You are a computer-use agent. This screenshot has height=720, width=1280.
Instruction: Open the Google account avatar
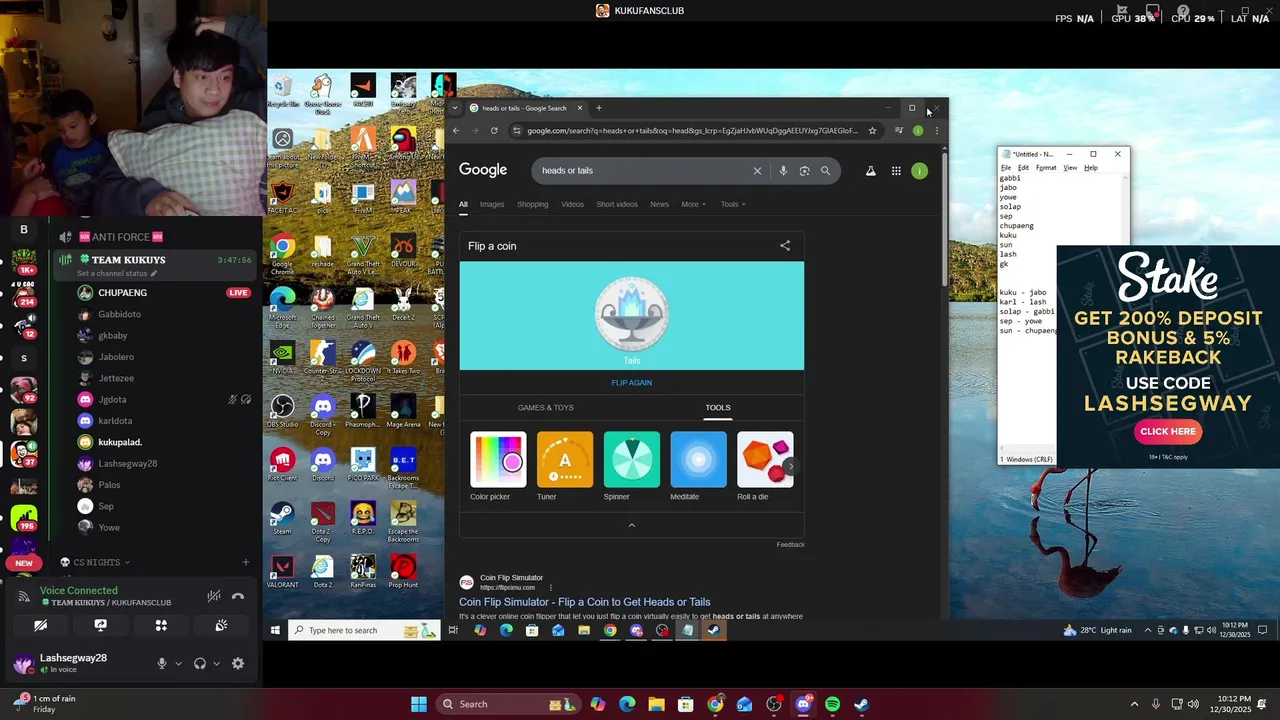919,171
